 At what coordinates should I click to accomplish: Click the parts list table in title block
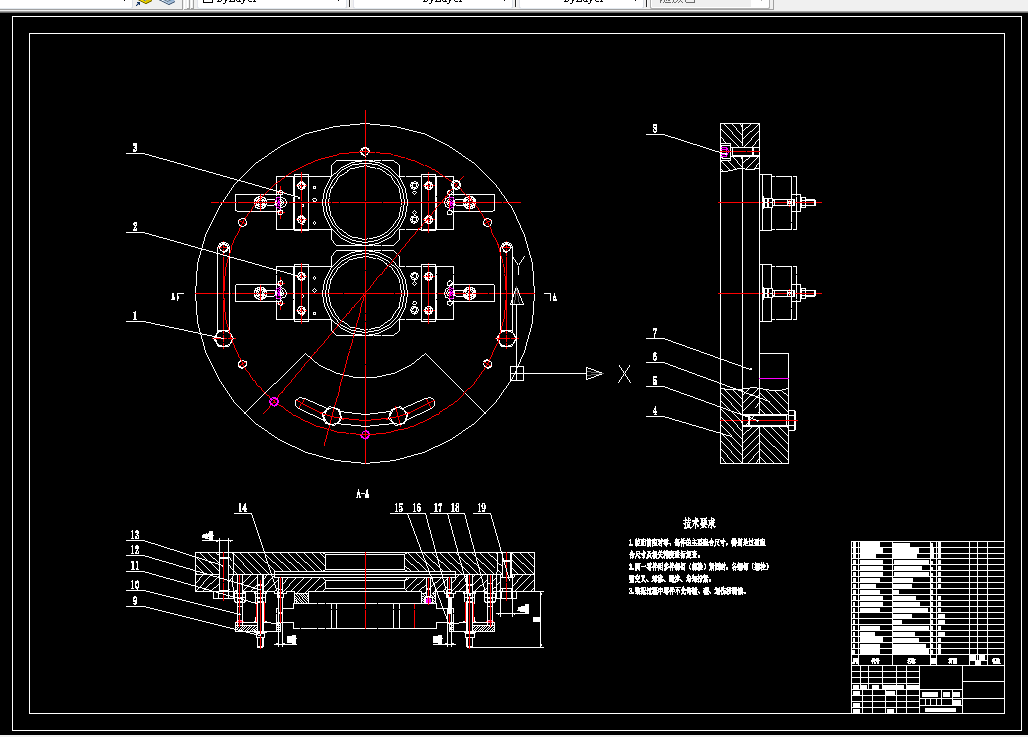coord(928,603)
